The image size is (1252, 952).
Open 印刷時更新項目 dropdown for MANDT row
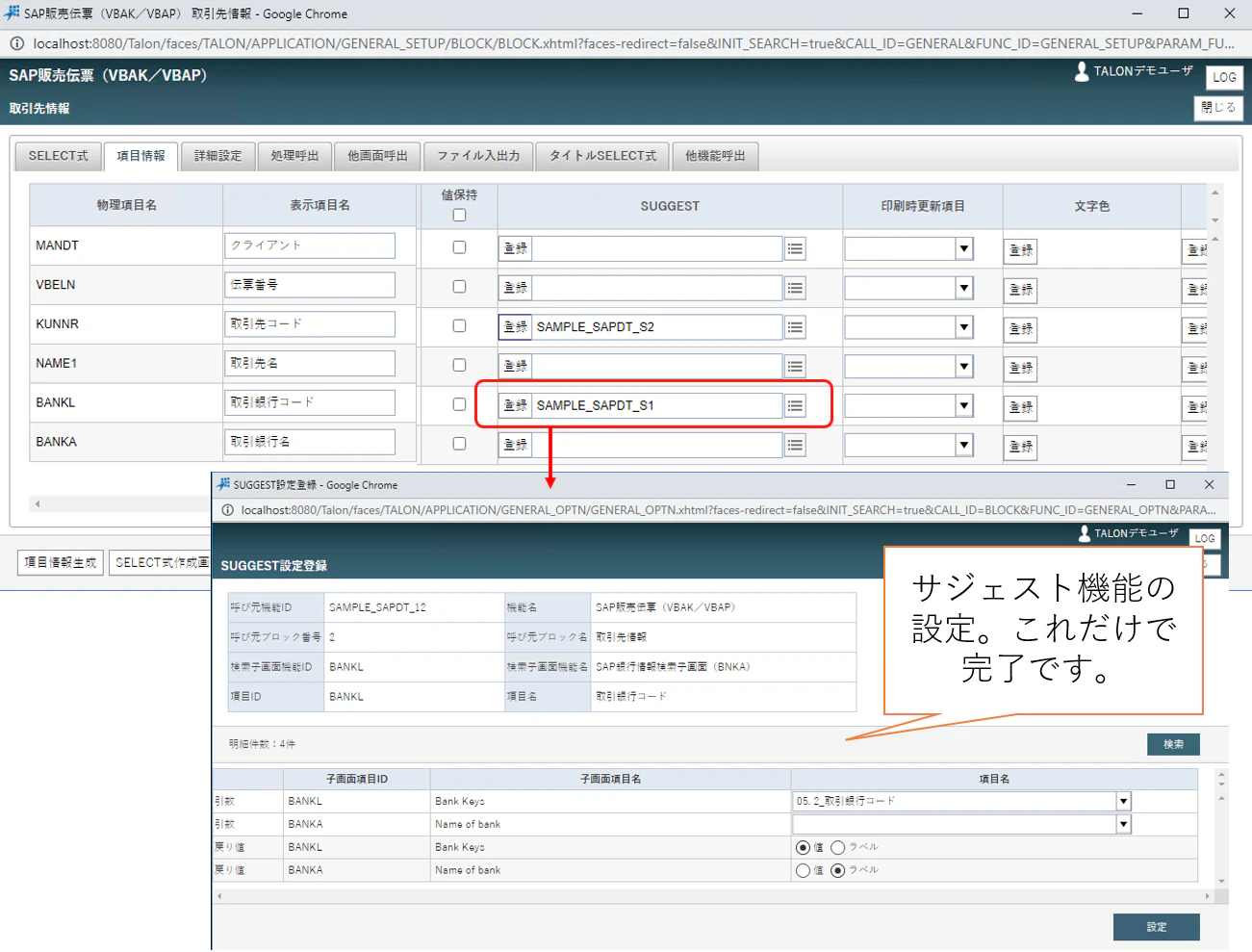click(x=963, y=248)
